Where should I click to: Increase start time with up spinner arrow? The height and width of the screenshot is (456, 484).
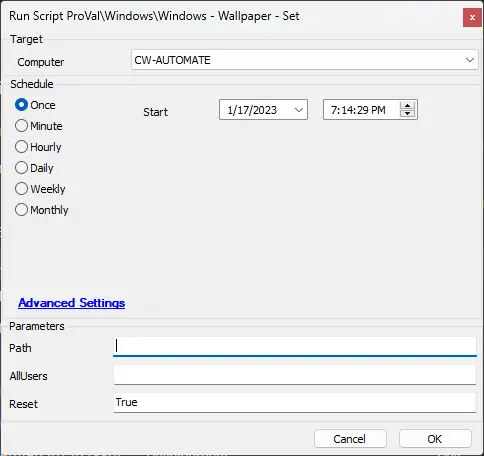tap(407, 106)
